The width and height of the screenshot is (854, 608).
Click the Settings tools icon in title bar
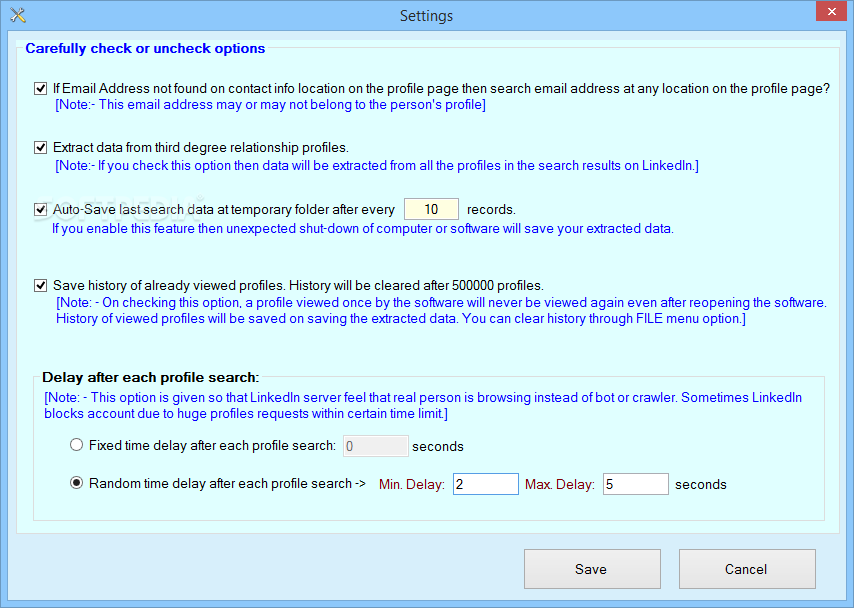(x=18, y=15)
